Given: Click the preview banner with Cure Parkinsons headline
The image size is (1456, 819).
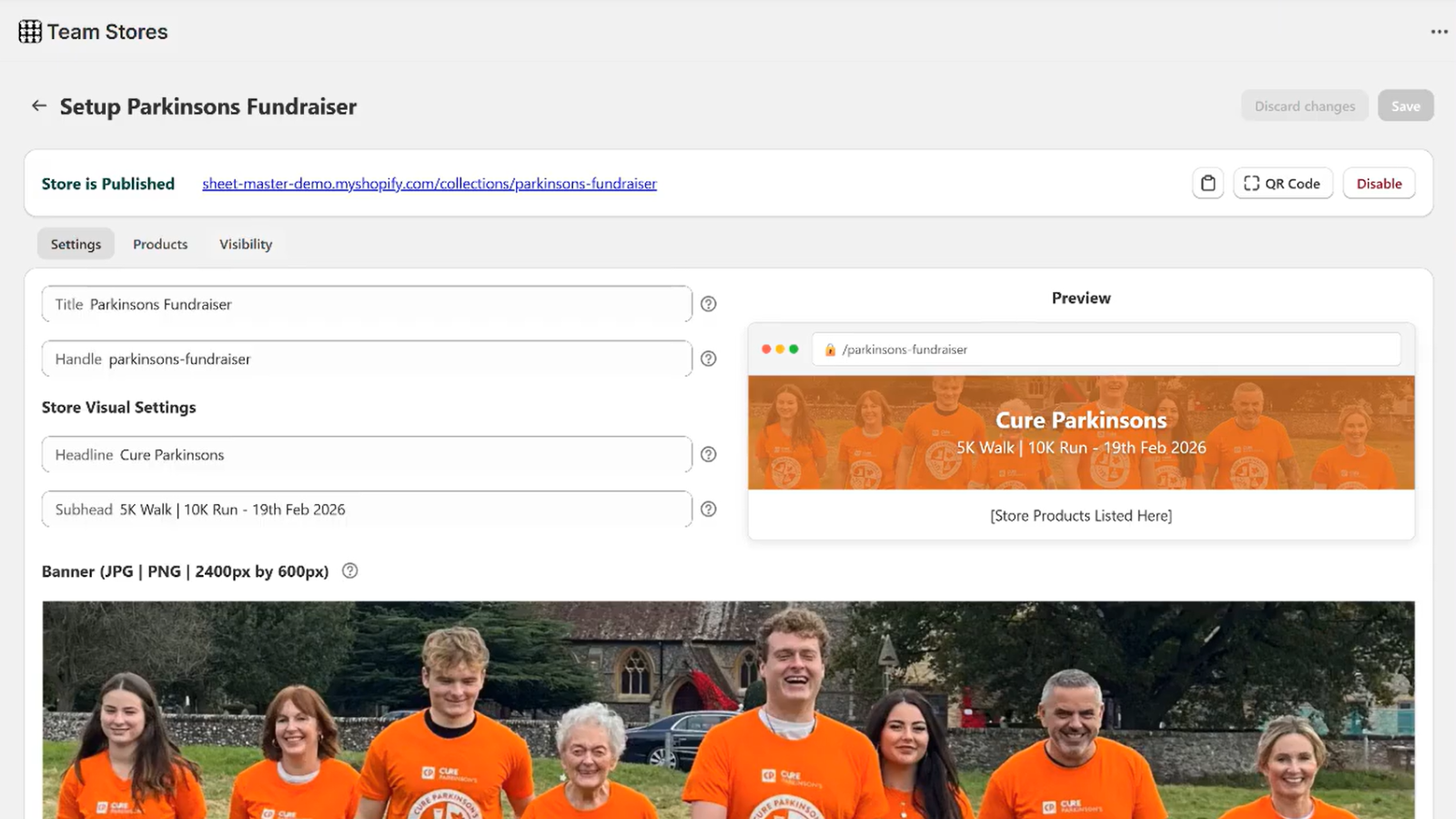Looking at the screenshot, I should pyautogui.click(x=1081, y=432).
